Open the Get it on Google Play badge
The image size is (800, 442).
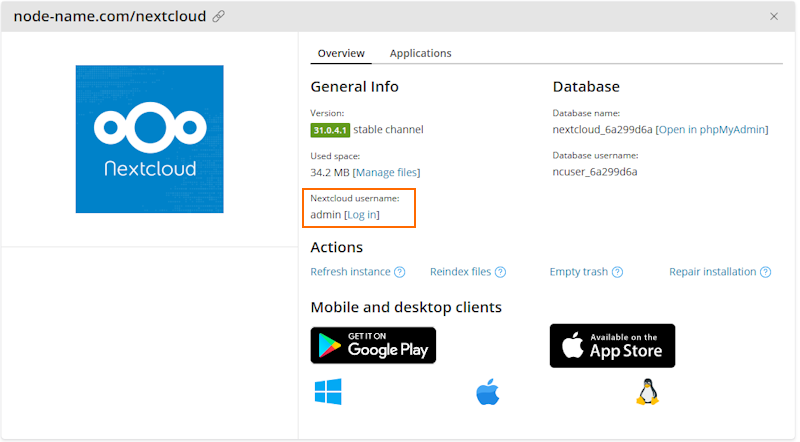[x=373, y=346]
